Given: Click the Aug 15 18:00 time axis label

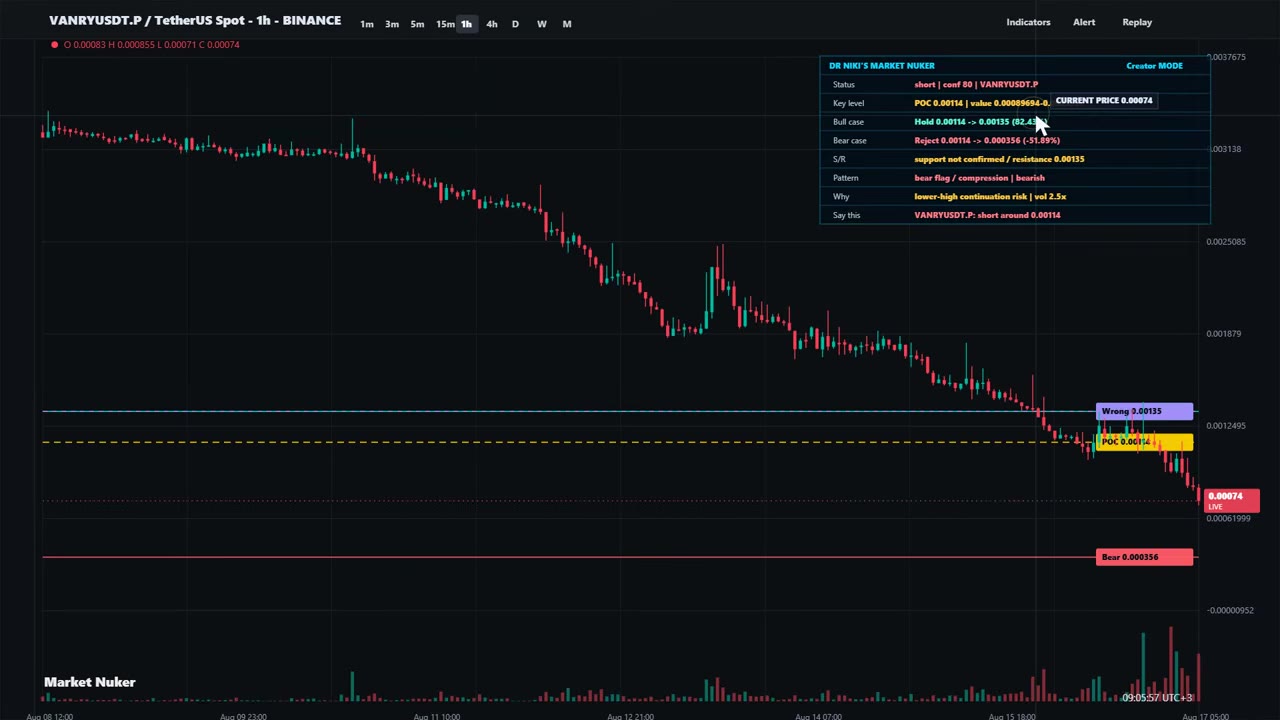Looking at the screenshot, I should (x=1012, y=716).
